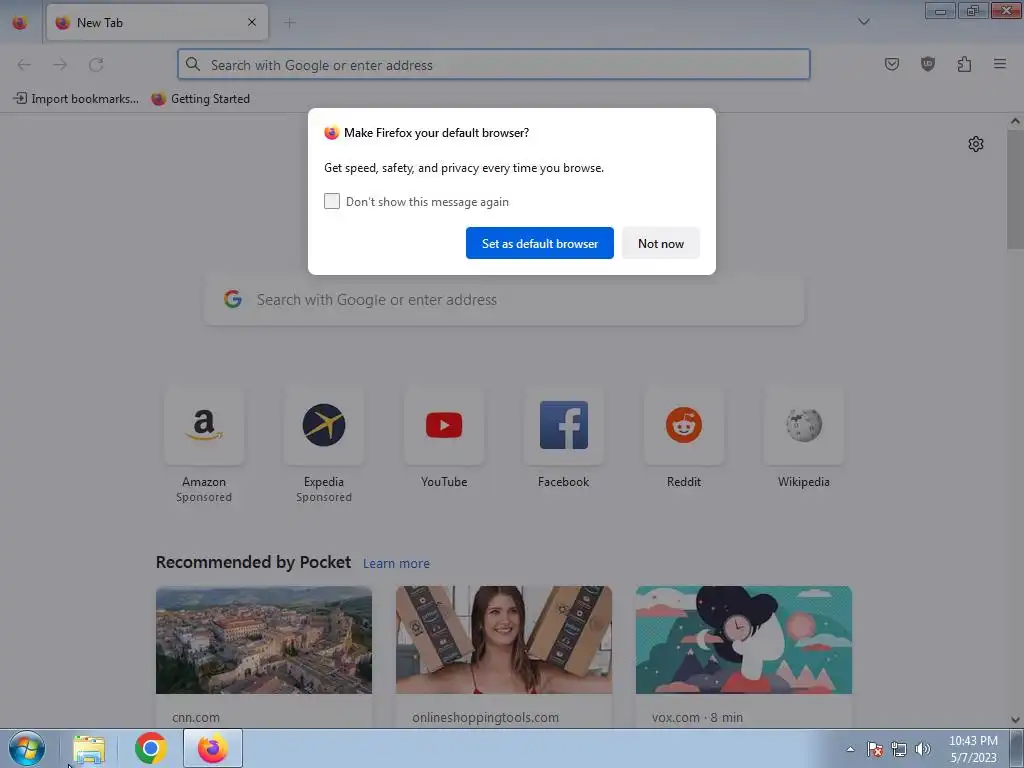Click the page Google search box
This screenshot has width=1024, height=768.
tap(504, 300)
